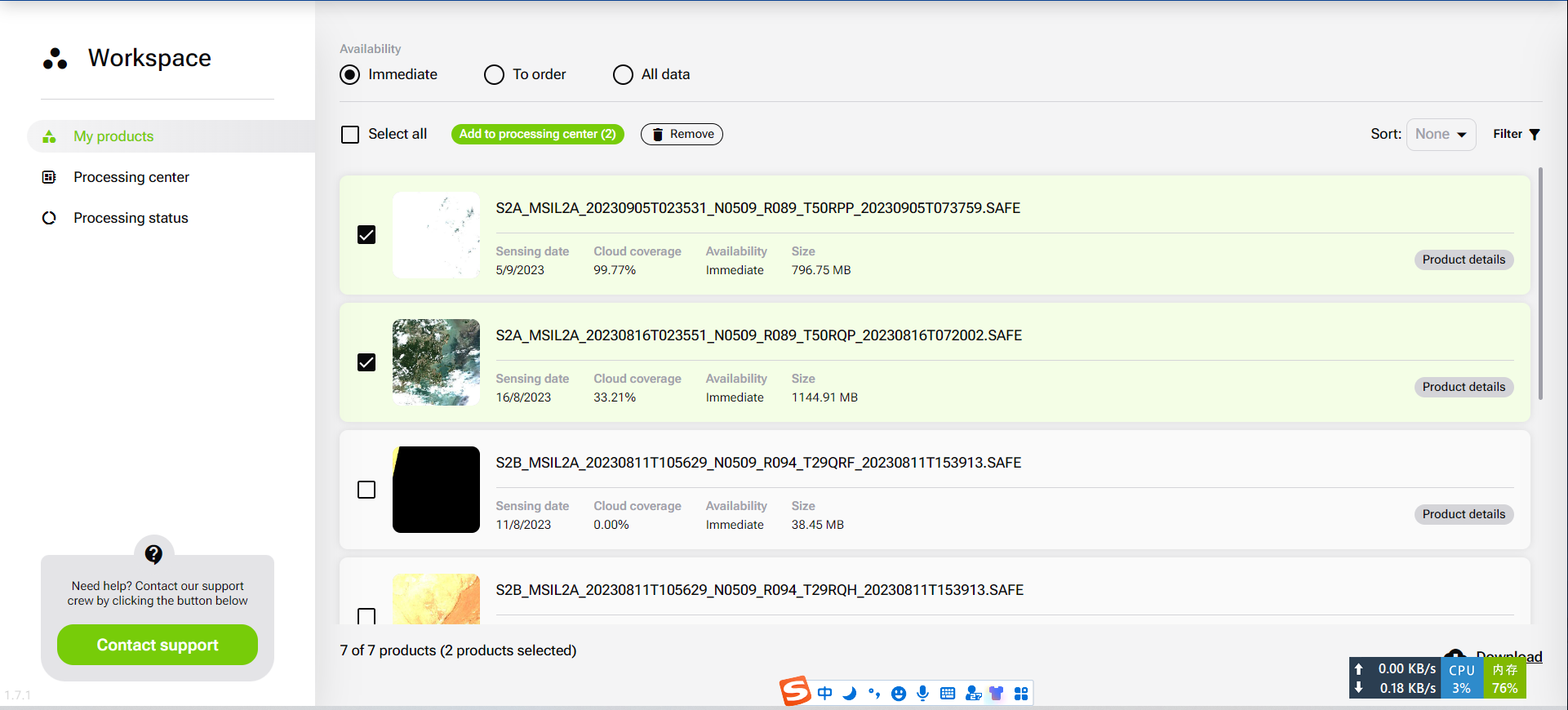This screenshot has width=1568, height=710.
Task: Select the To order radio button
Action: [494, 75]
